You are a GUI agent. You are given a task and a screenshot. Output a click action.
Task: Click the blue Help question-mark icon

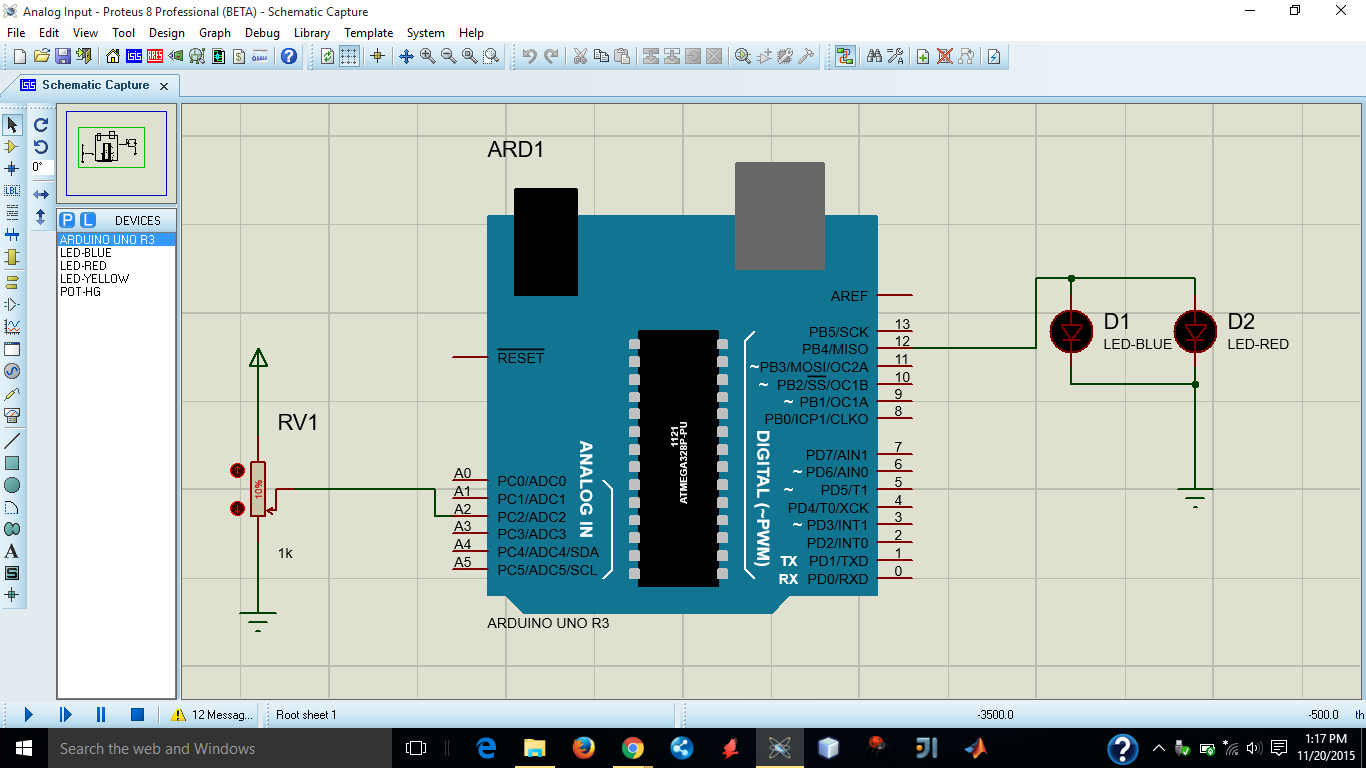tap(289, 56)
